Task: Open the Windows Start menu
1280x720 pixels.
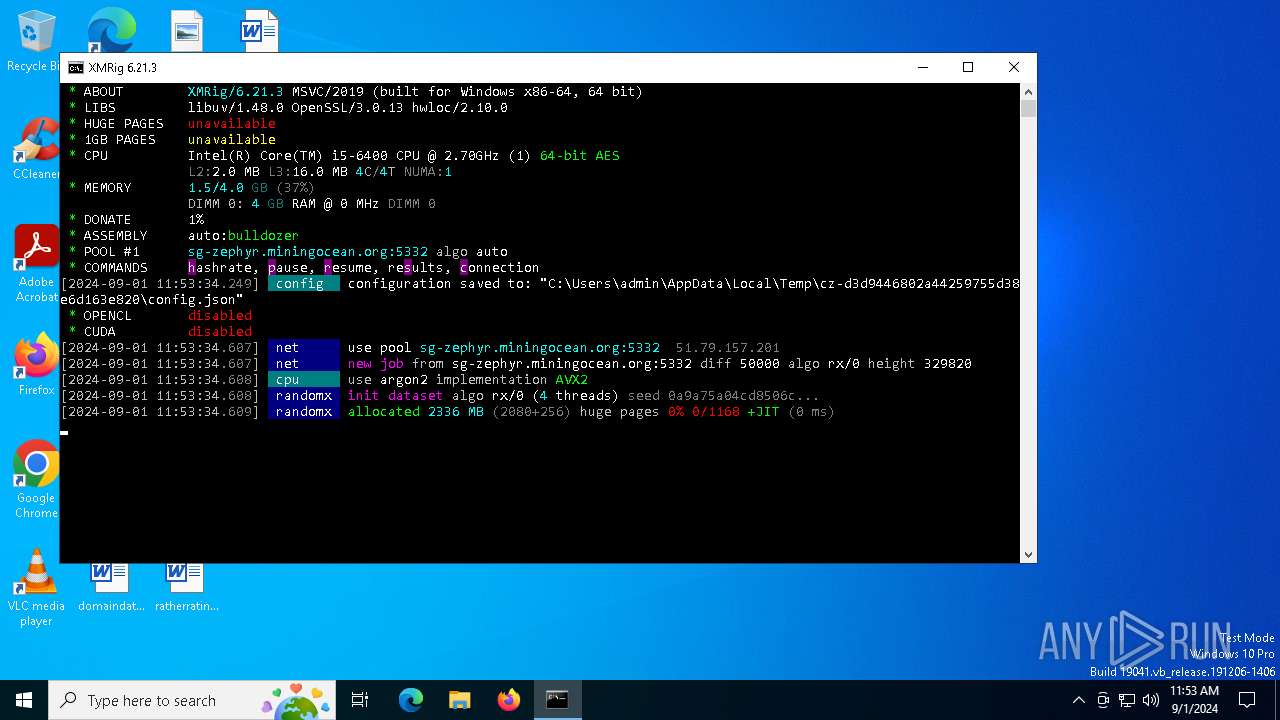Action: pyautogui.click(x=24, y=700)
